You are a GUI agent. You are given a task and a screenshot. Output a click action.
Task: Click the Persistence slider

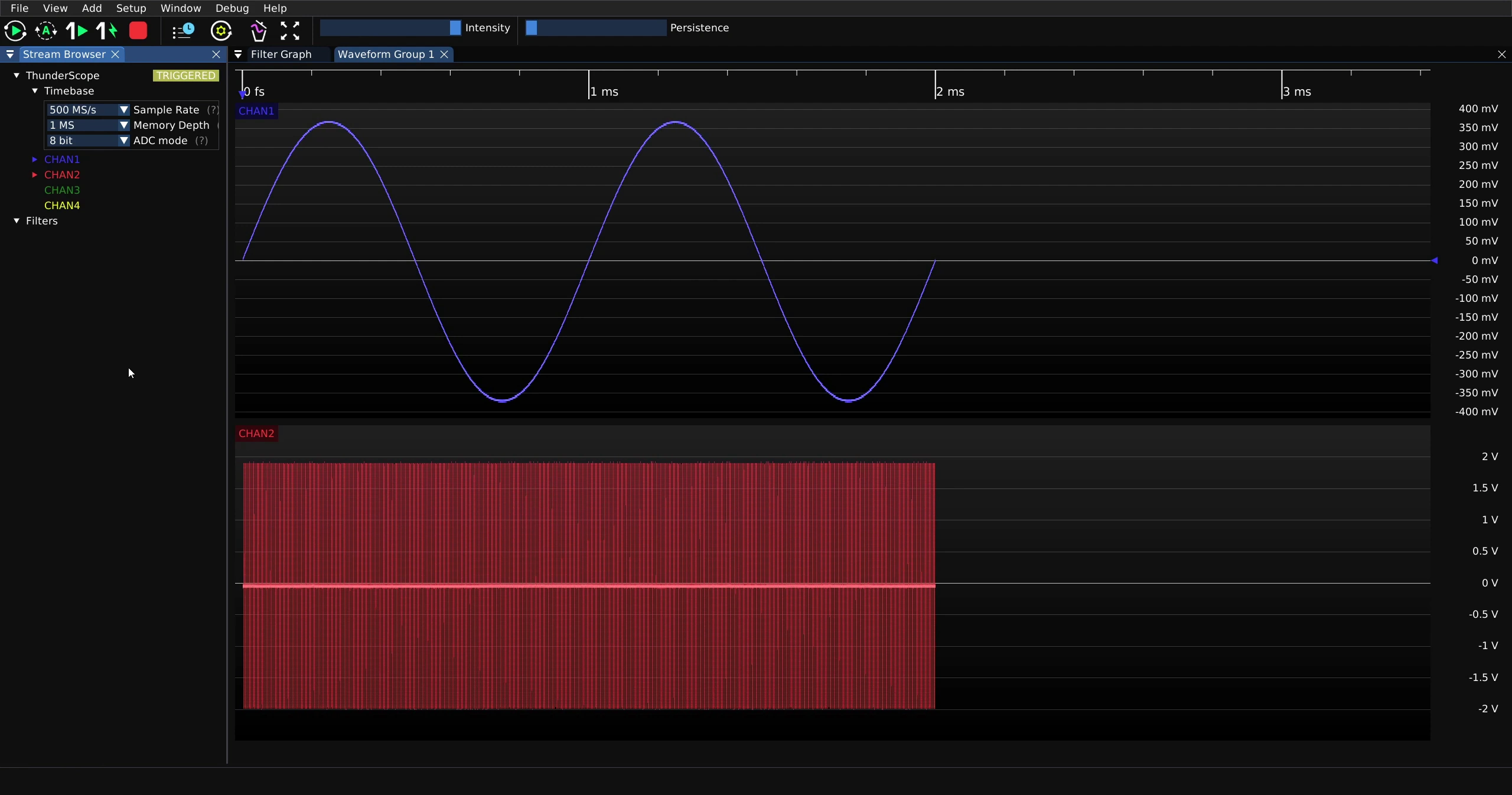click(x=596, y=28)
